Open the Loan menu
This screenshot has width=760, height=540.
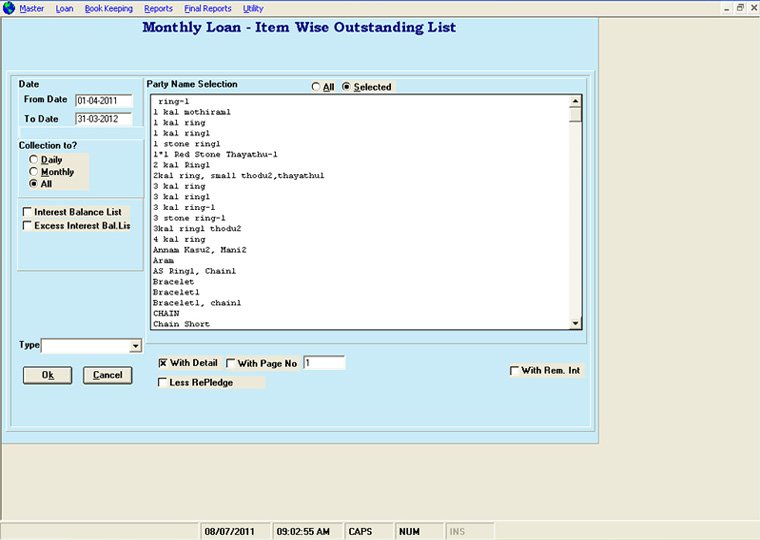tap(64, 8)
